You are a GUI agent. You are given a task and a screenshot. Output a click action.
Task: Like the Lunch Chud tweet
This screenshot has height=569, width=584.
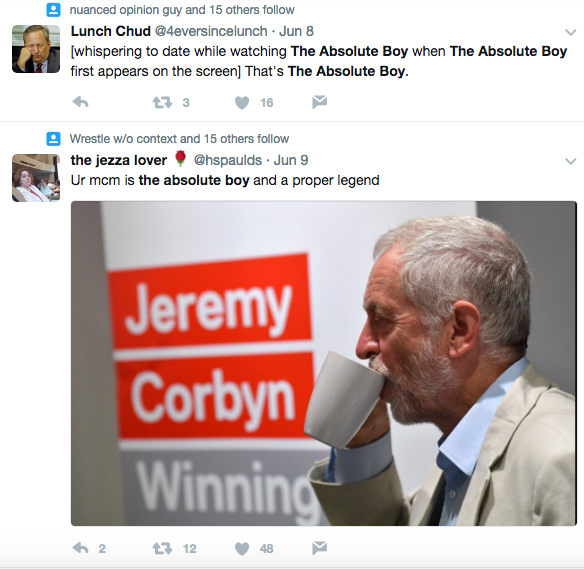242,103
